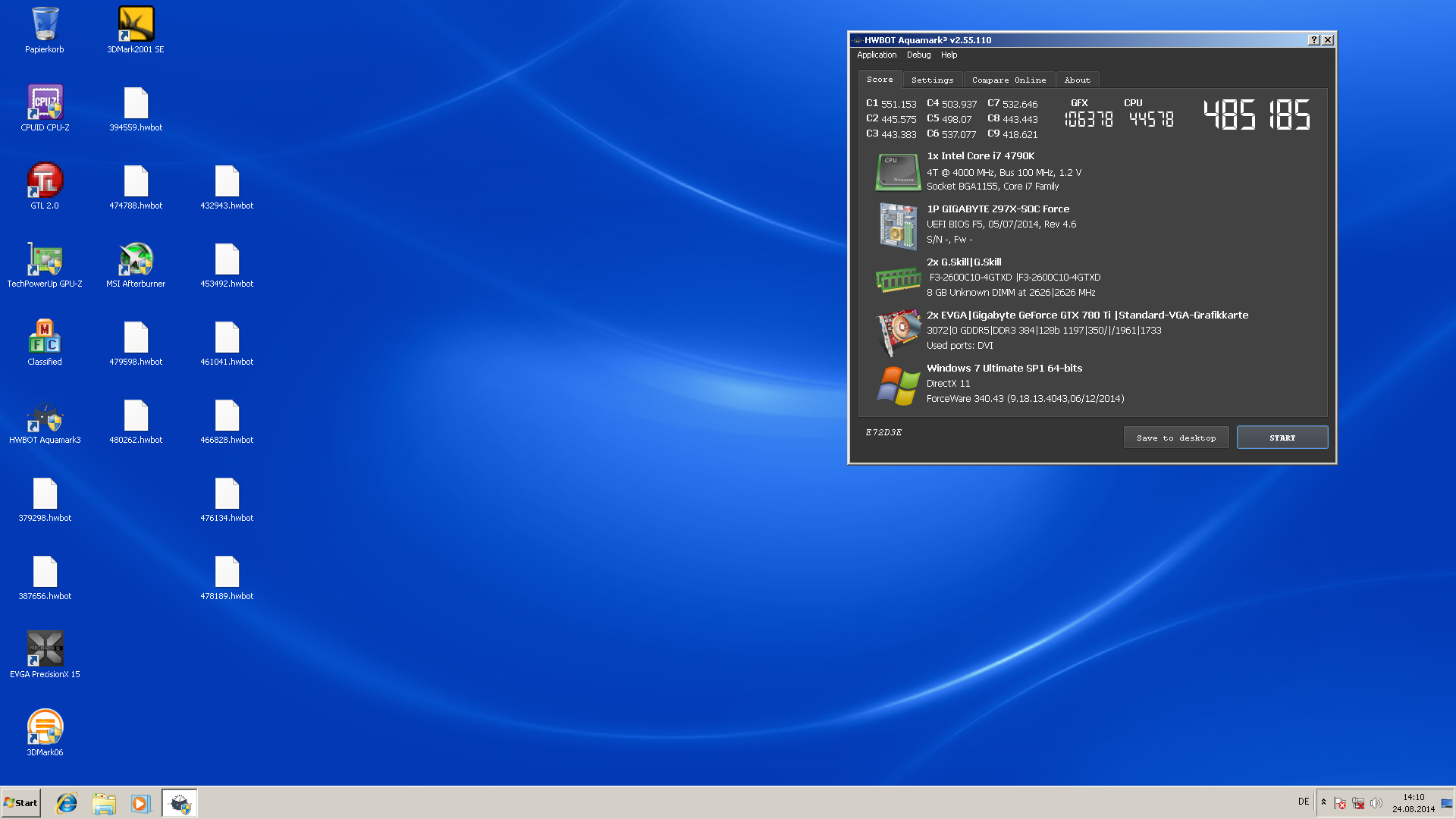Click the motherboard icon beside GIGABYTE Z97X-SOC Force

(898, 225)
